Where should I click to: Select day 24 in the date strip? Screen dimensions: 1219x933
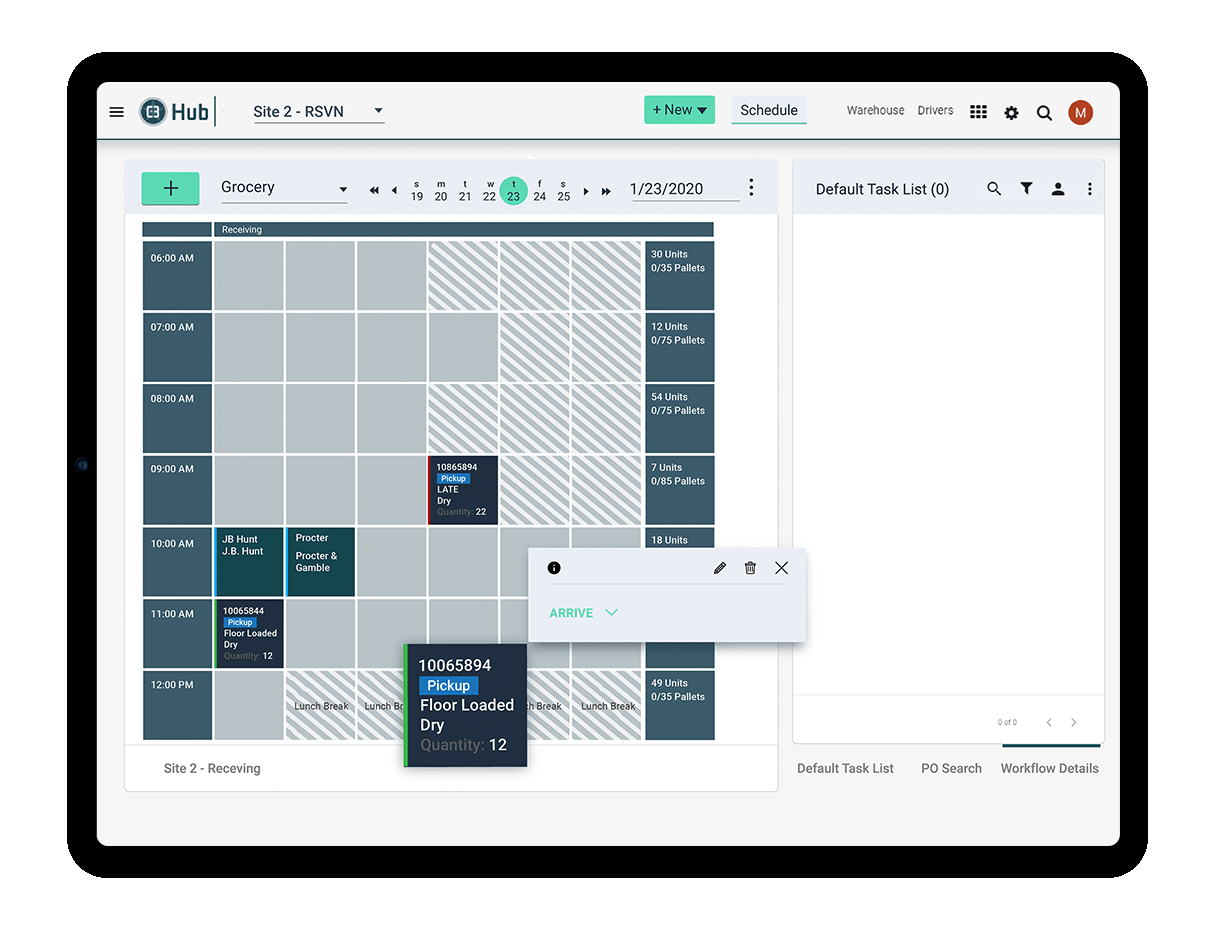(x=539, y=191)
